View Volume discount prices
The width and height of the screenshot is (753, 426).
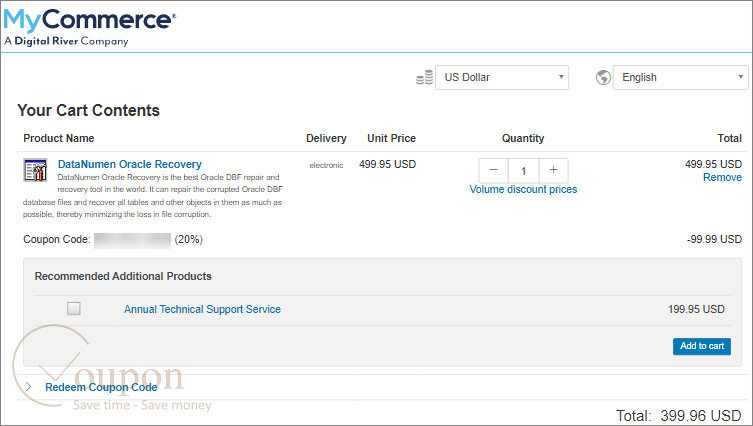point(523,189)
